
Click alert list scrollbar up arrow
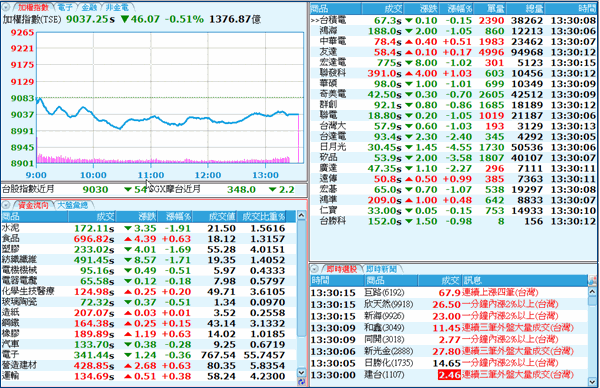[592, 292]
